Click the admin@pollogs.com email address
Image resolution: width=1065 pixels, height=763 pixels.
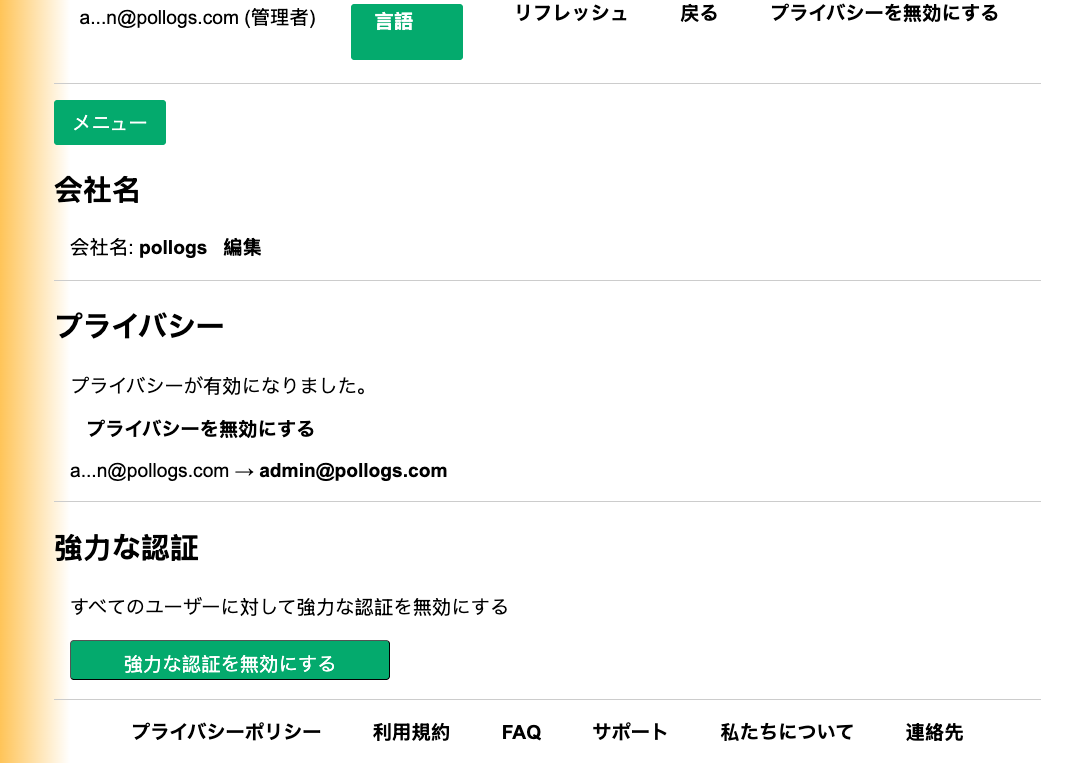point(352,470)
